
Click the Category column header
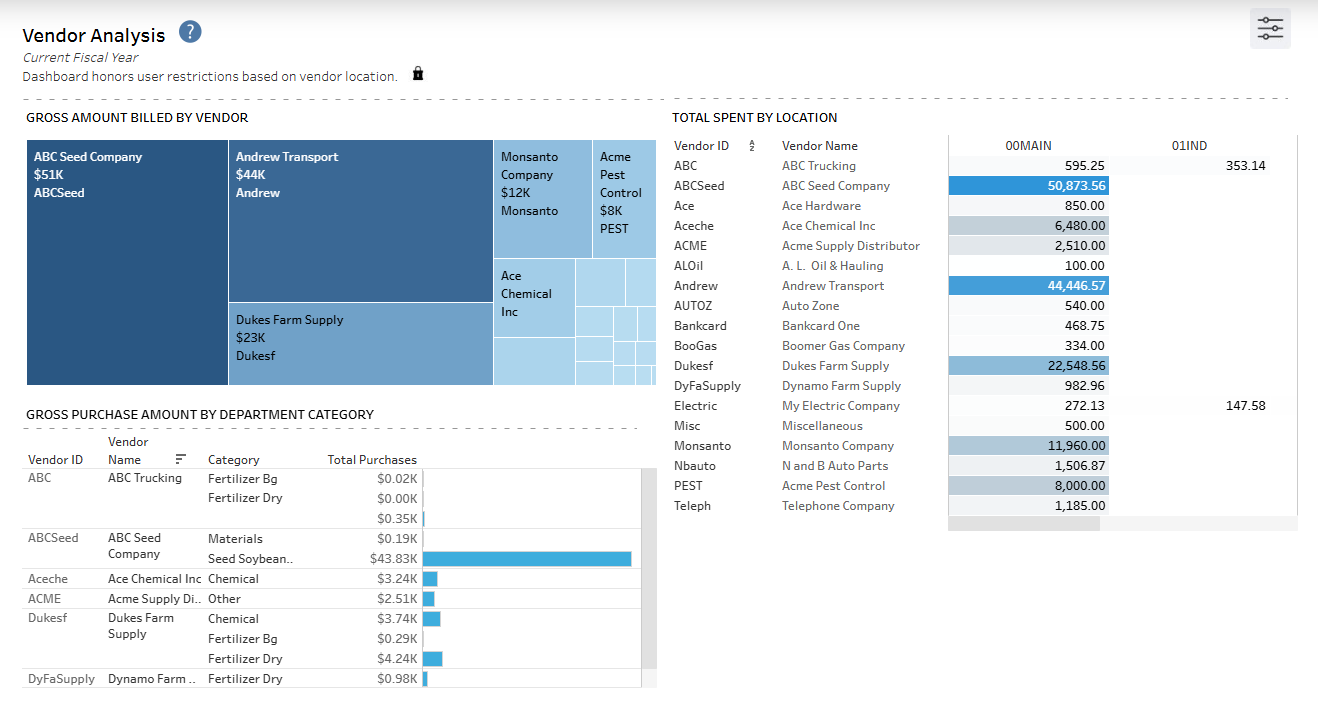pos(234,460)
